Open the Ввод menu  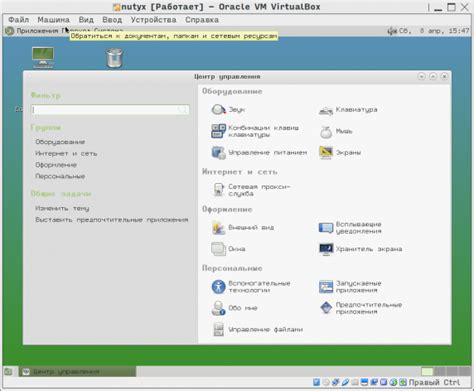click(x=112, y=20)
